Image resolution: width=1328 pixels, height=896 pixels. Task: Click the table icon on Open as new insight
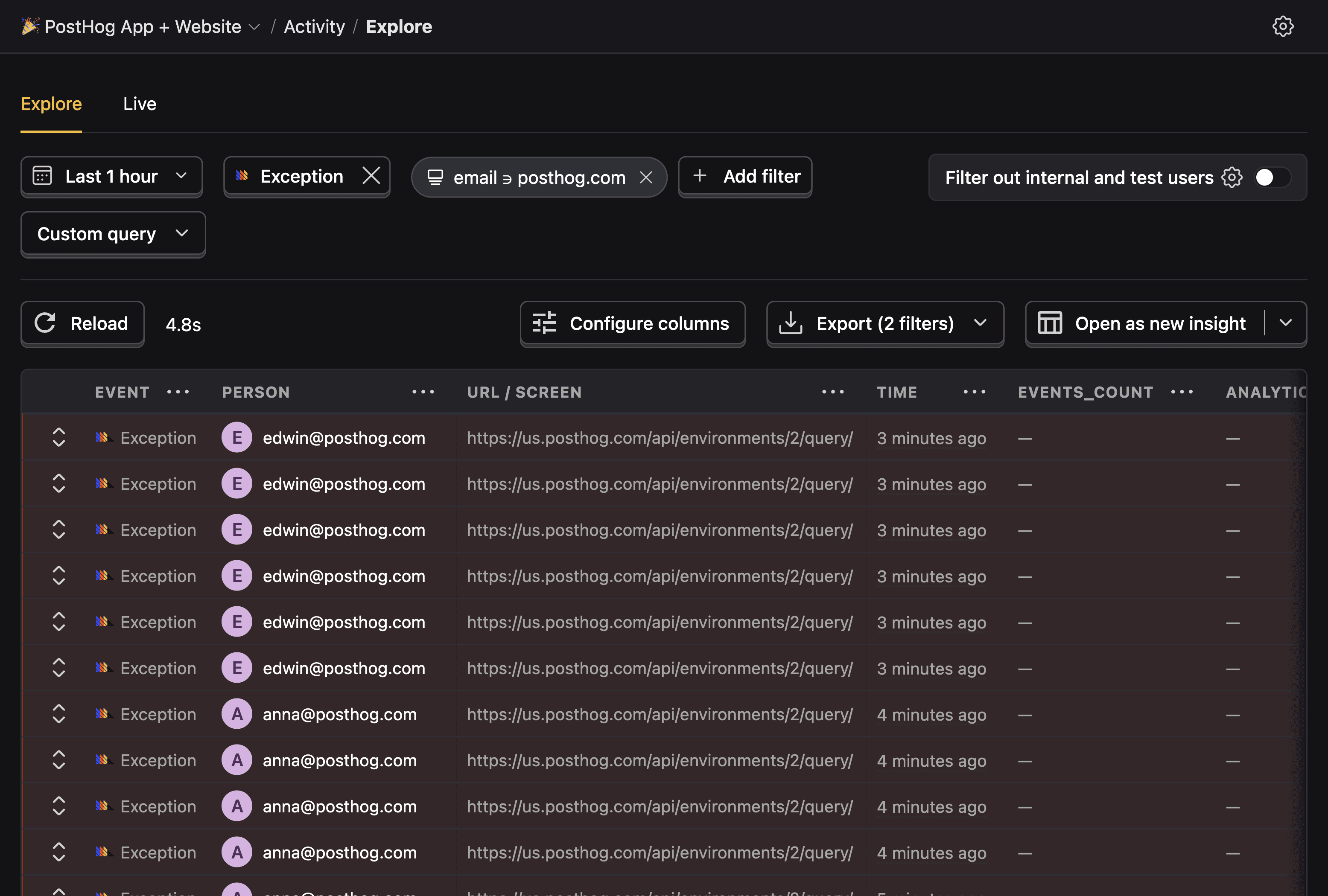(x=1050, y=323)
